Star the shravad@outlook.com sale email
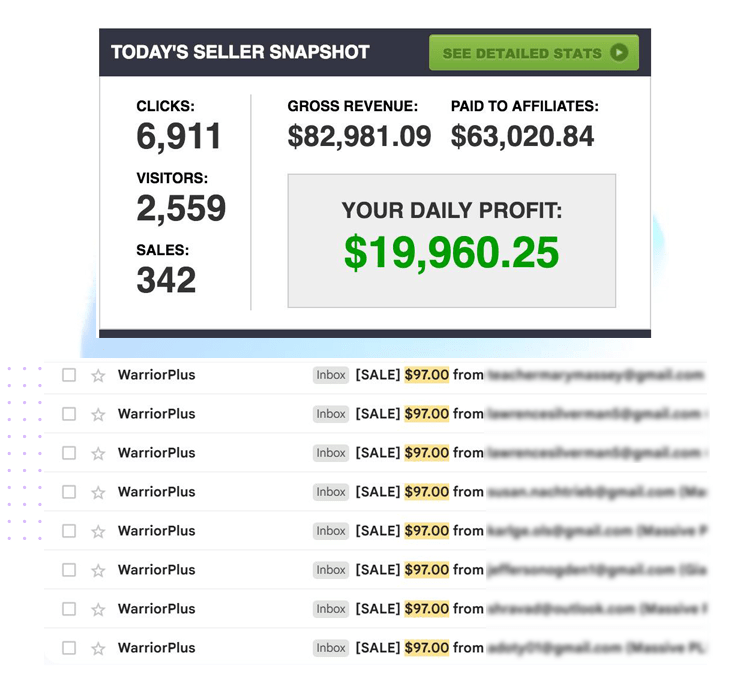This screenshot has height=700, width=745. click(x=98, y=610)
